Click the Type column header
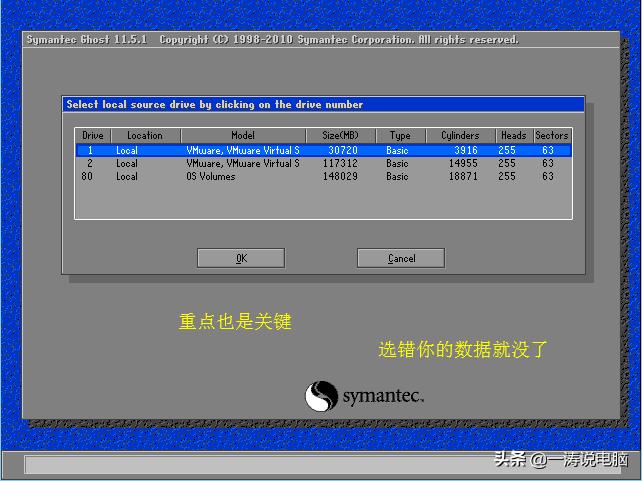Viewport: 642px width, 481px height. pos(400,135)
